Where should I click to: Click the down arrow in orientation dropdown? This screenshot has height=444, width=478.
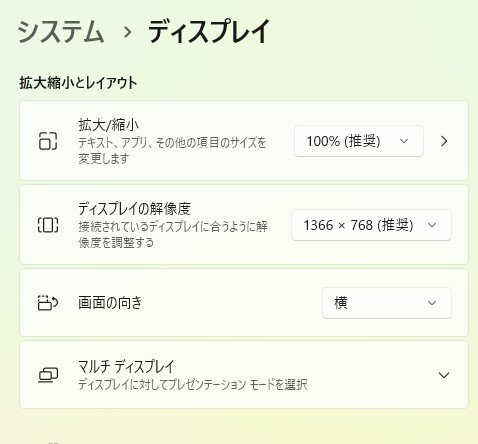pos(432,303)
